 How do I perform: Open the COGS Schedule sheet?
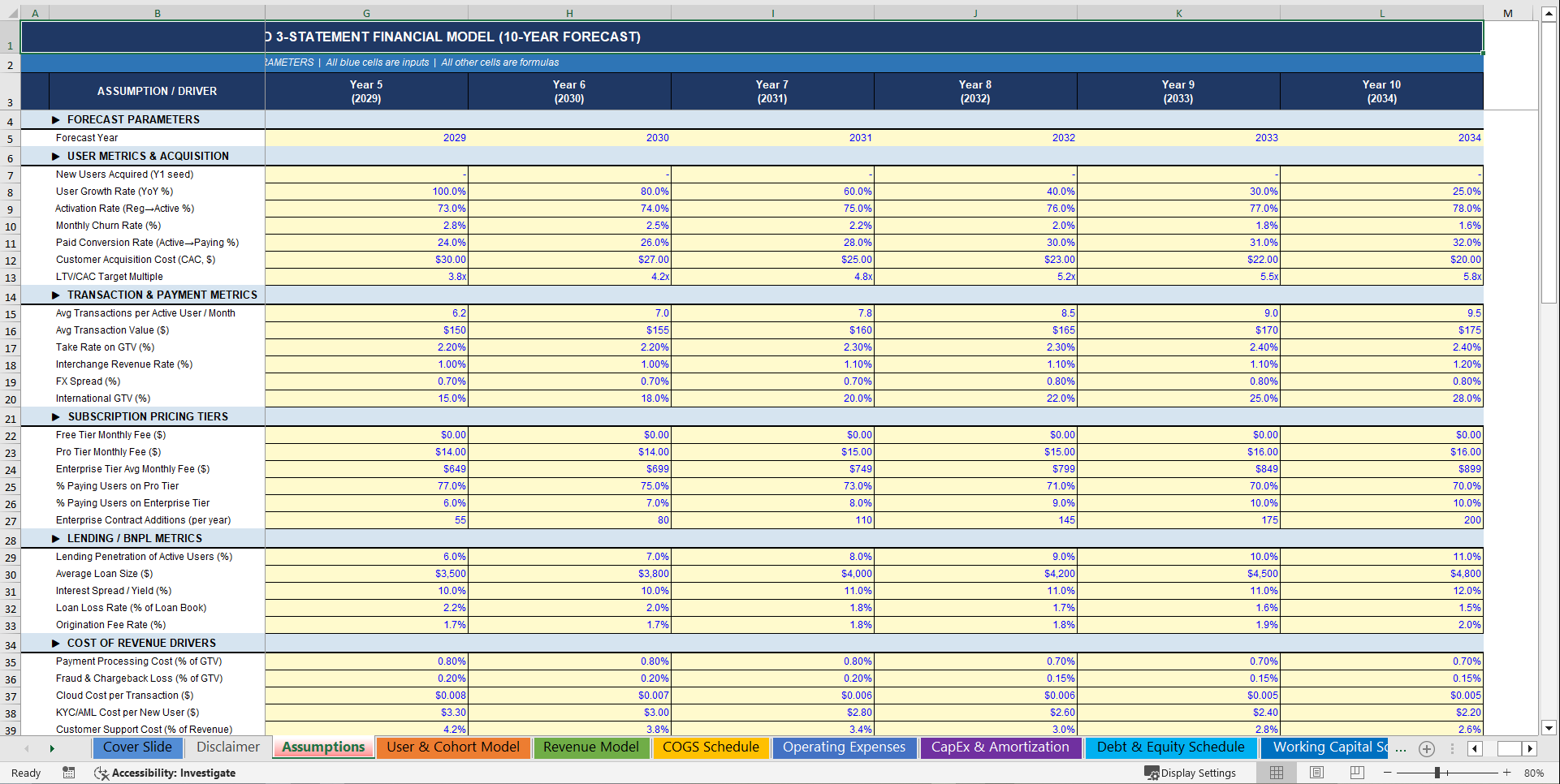tap(711, 747)
